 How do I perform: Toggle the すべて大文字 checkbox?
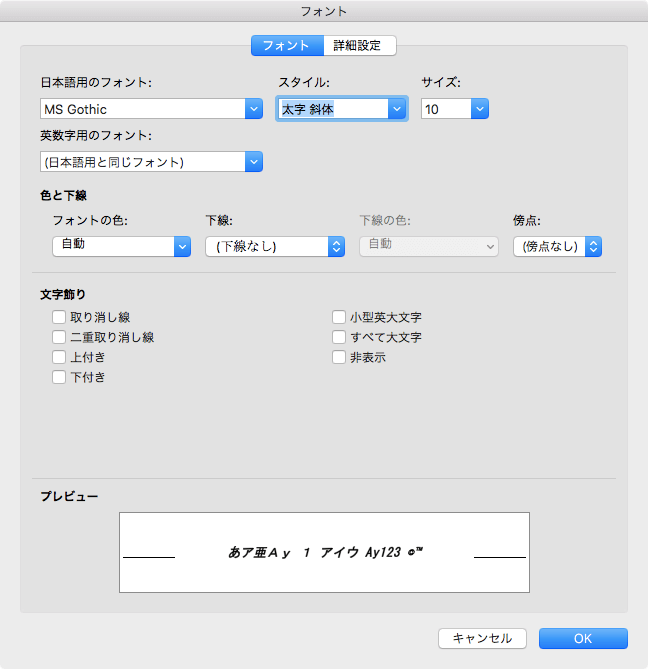pos(339,338)
